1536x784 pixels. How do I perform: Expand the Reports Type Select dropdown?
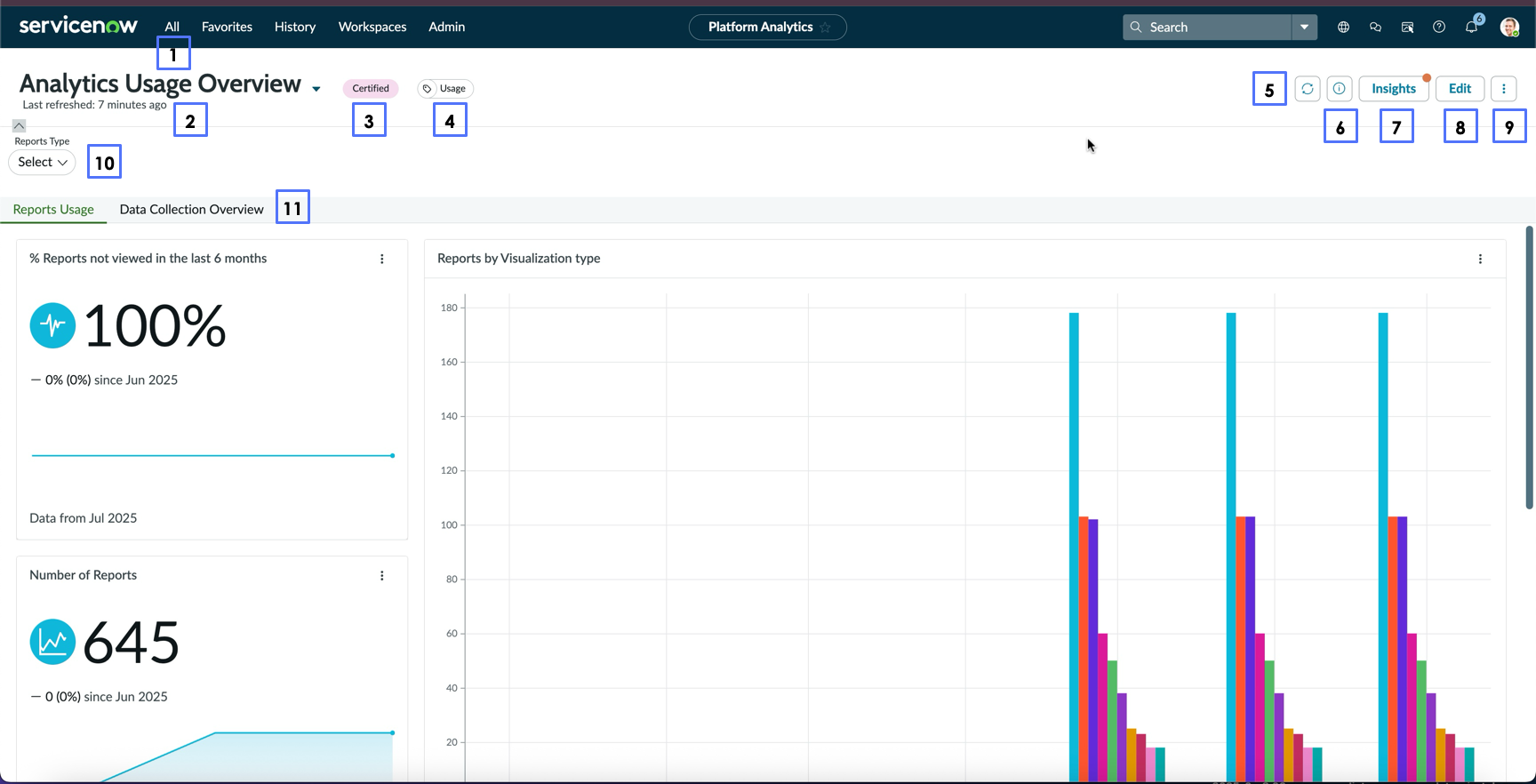pos(42,162)
